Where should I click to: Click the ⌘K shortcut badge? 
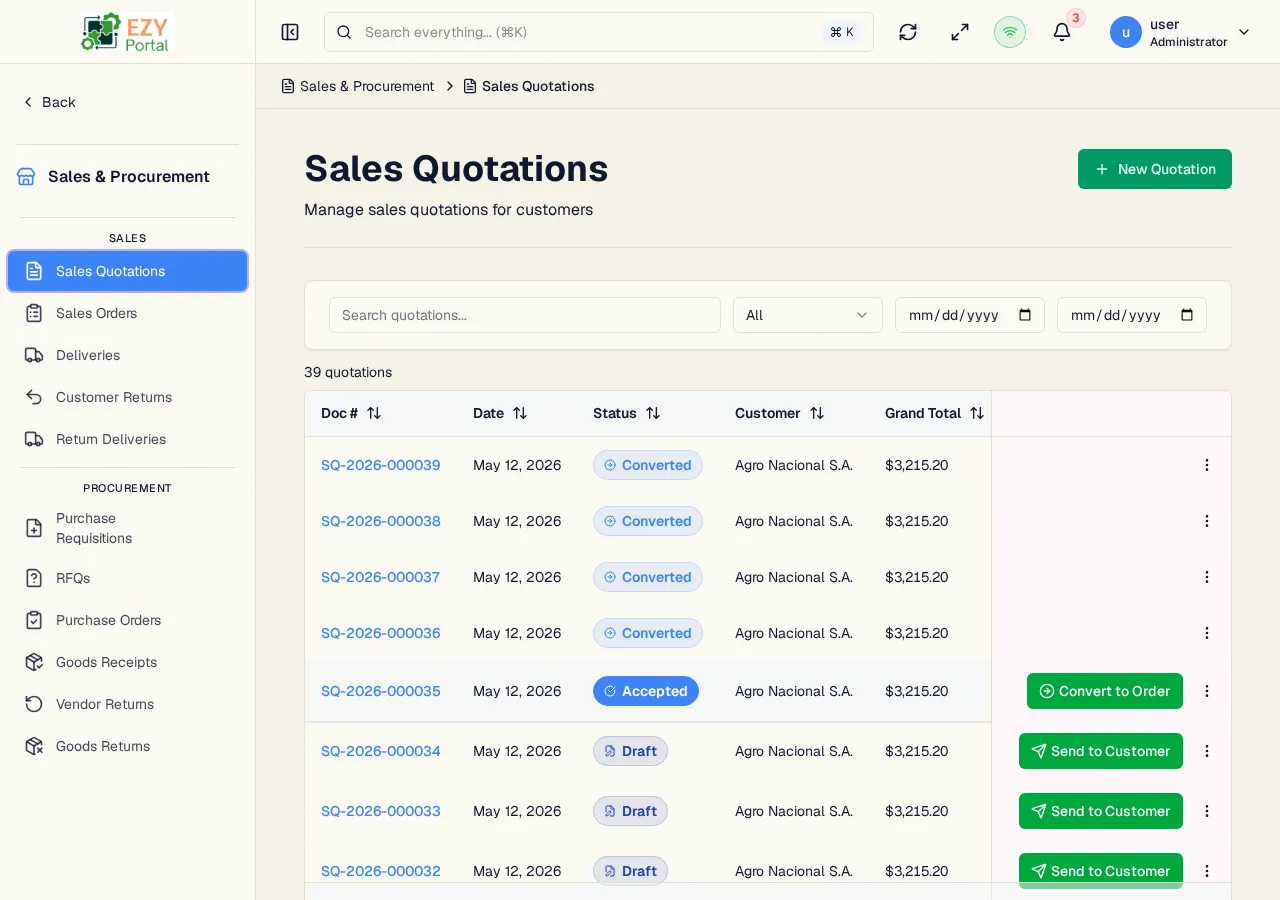842,32
